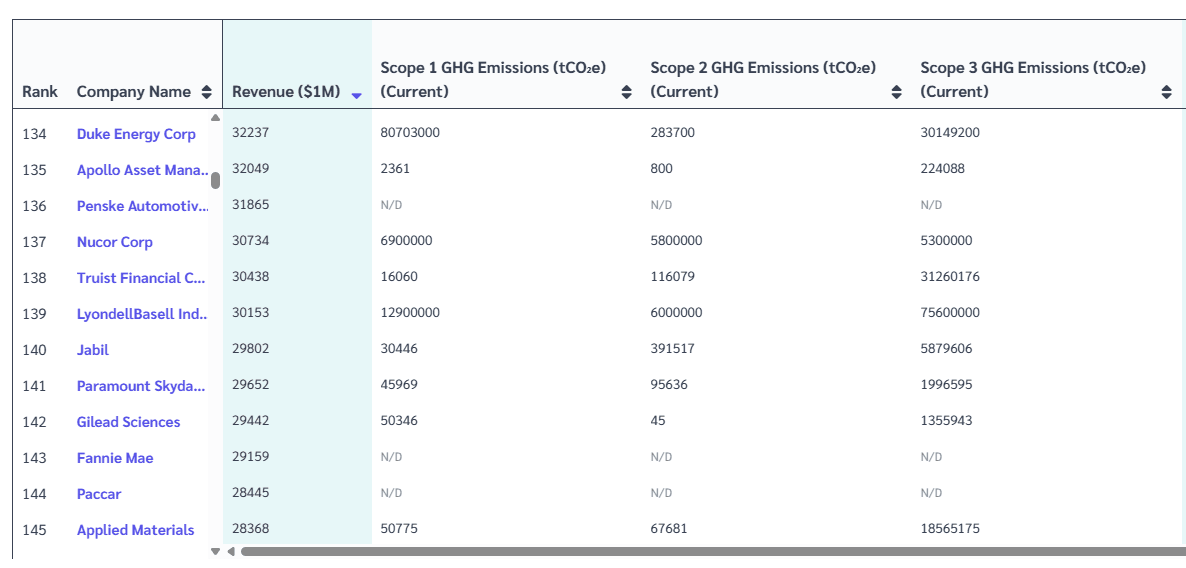Click the scroll up arrow of company list
The width and height of the screenshot is (1186, 568).
click(x=215, y=117)
